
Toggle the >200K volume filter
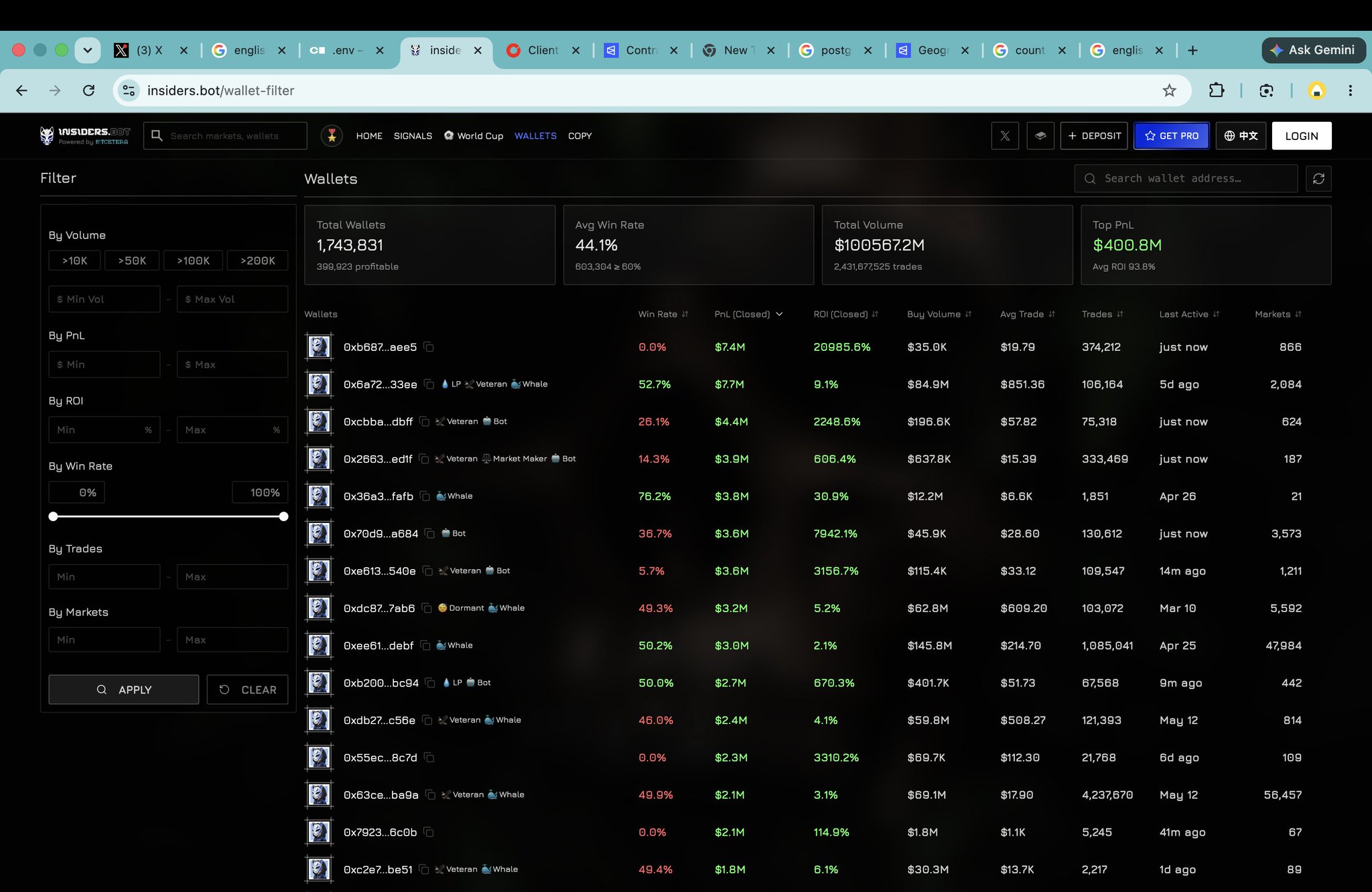pos(257,261)
